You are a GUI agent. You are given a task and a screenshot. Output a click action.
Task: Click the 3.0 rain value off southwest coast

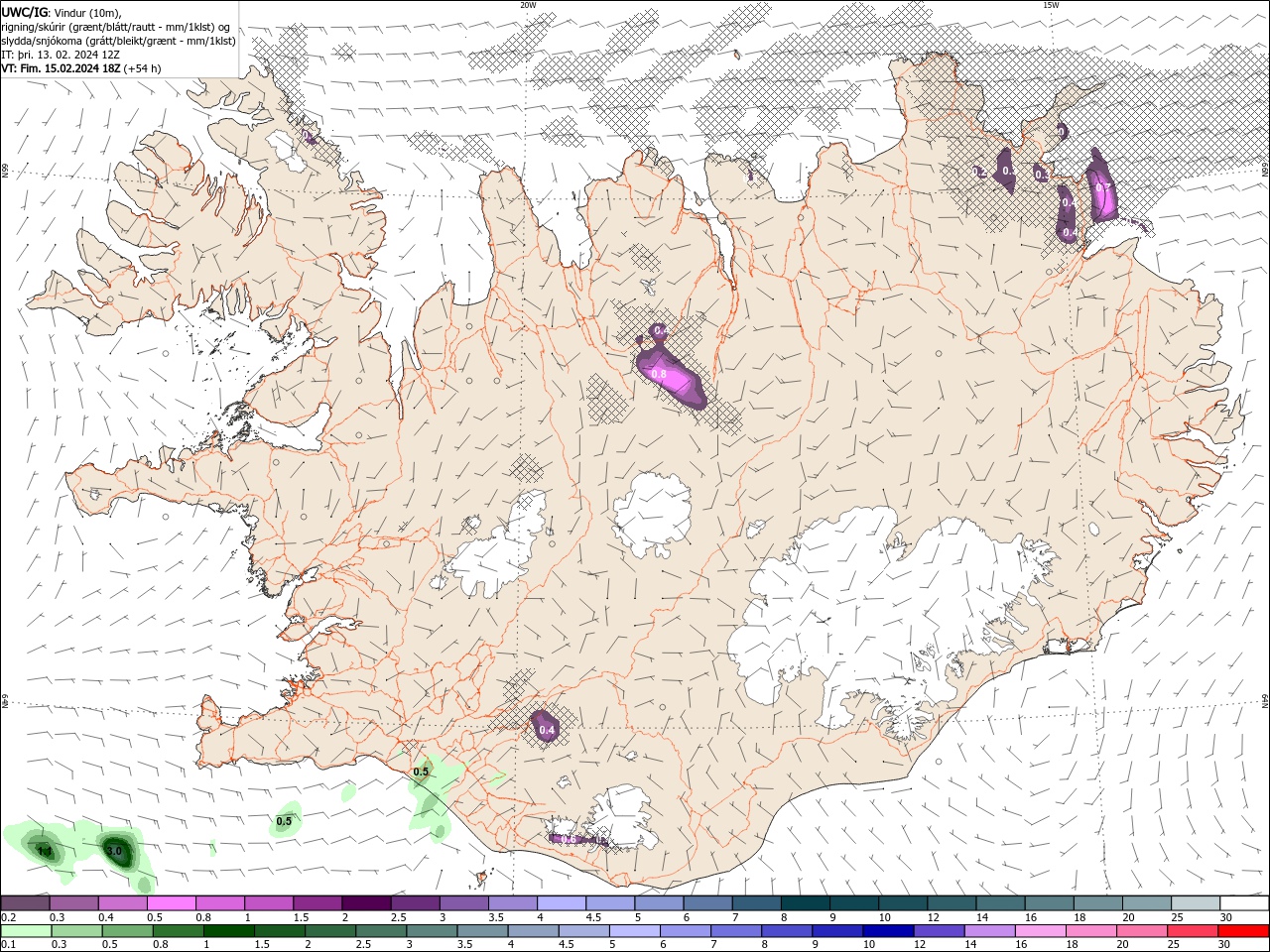tap(114, 851)
